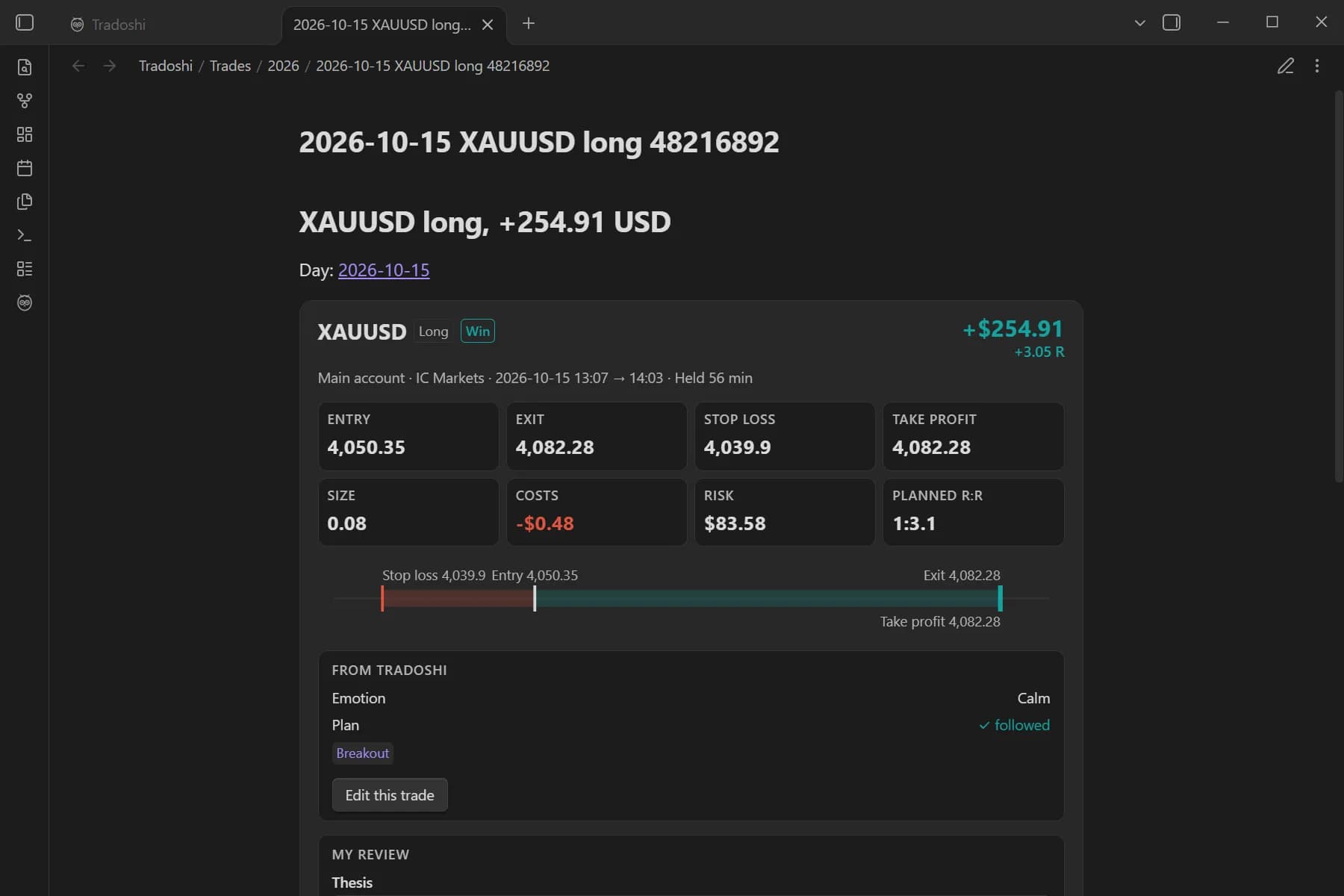Click the exit marker on price bar
The image size is (1344, 896).
[x=1000, y=599]
